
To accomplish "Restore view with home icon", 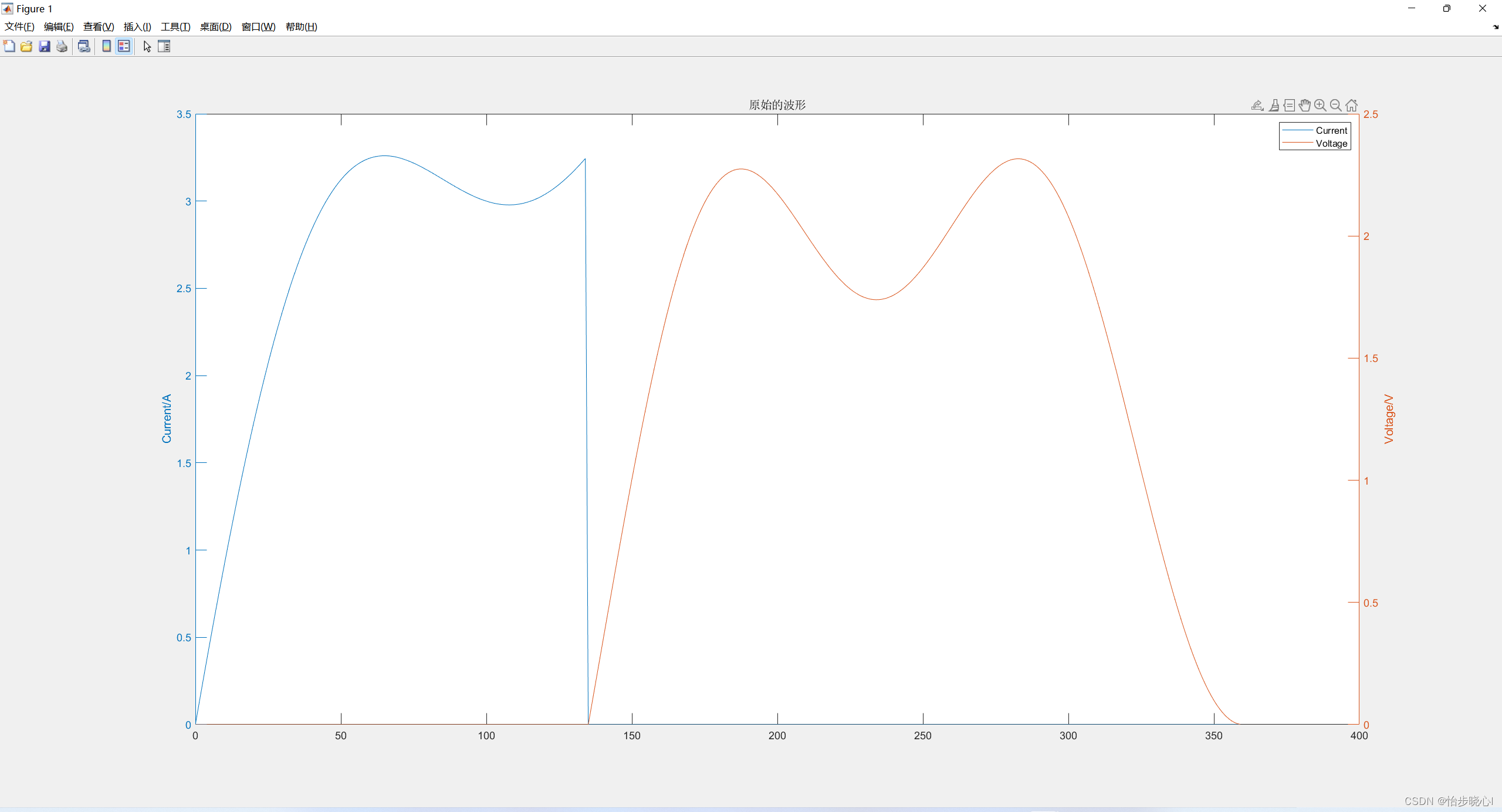I will [x=1351, y=105].
